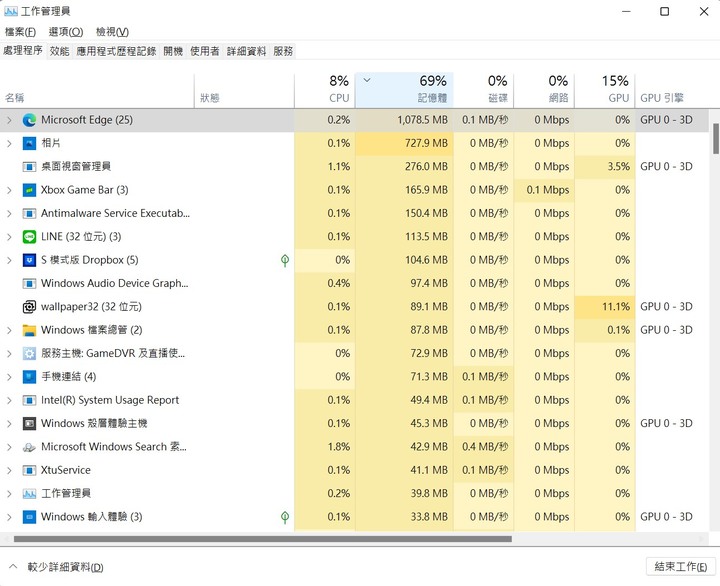Click the 0.4 MB/秒 disk value

coord(485,447)
